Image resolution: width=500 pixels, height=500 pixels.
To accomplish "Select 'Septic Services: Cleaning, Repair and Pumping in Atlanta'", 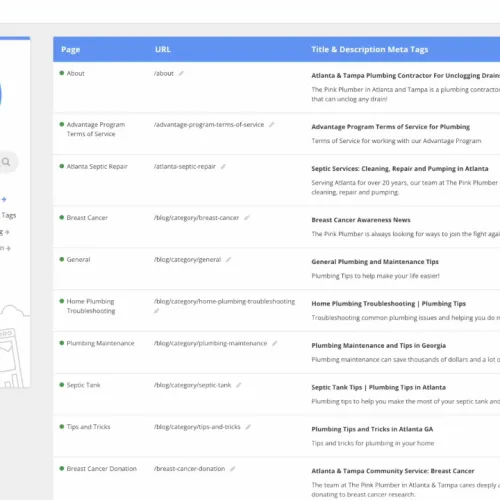I will pos(400,169).
